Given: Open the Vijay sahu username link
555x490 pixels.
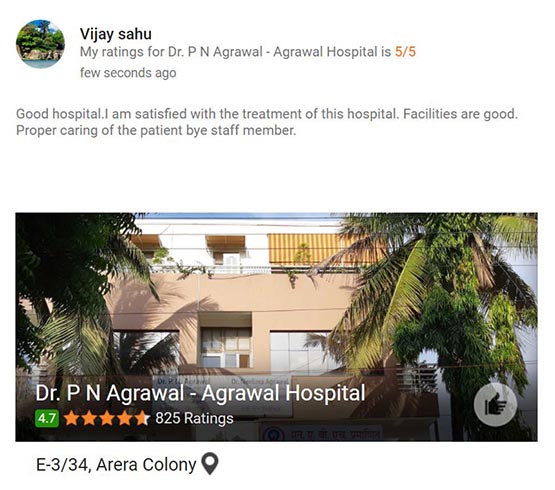Looking at the screenshot, I should [x=116, y=34].
